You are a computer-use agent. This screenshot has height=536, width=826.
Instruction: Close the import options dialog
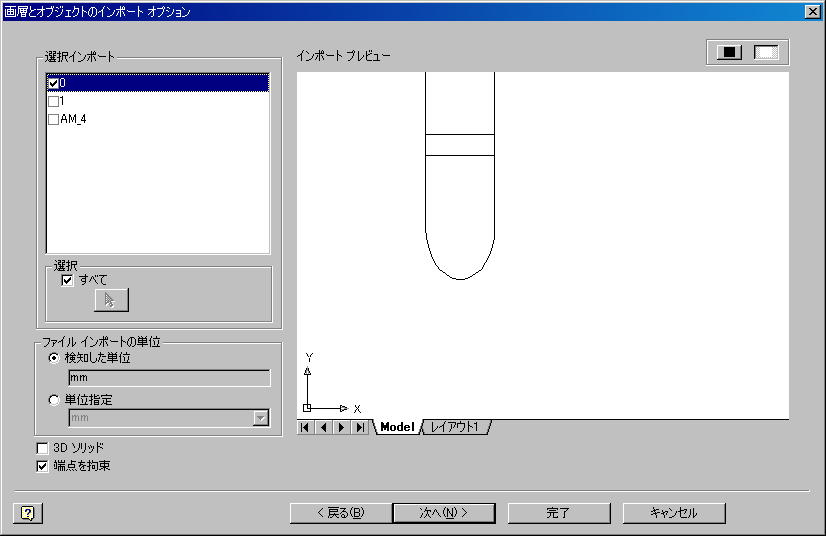[813, 12]
